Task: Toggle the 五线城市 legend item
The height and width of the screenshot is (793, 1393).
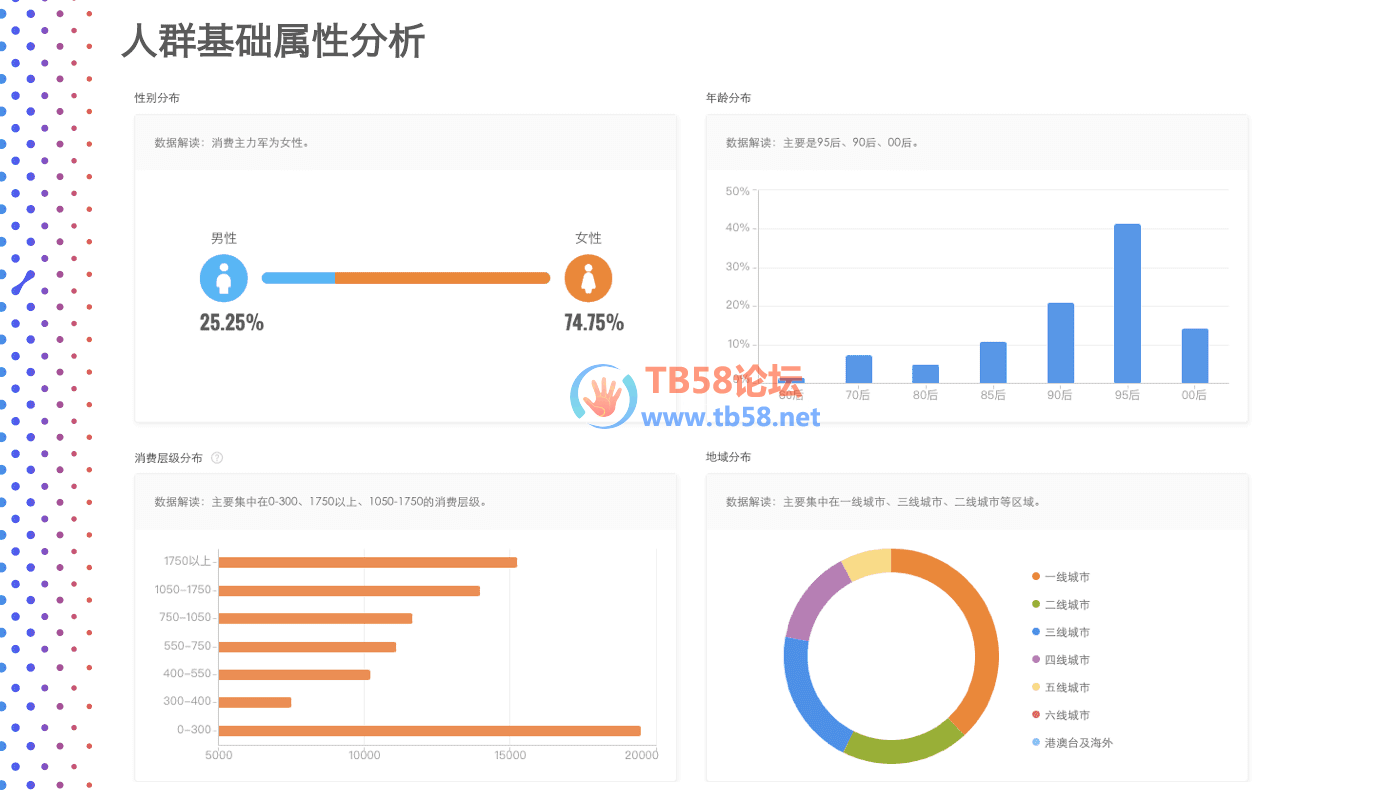Action: [x=1066, y=688]
